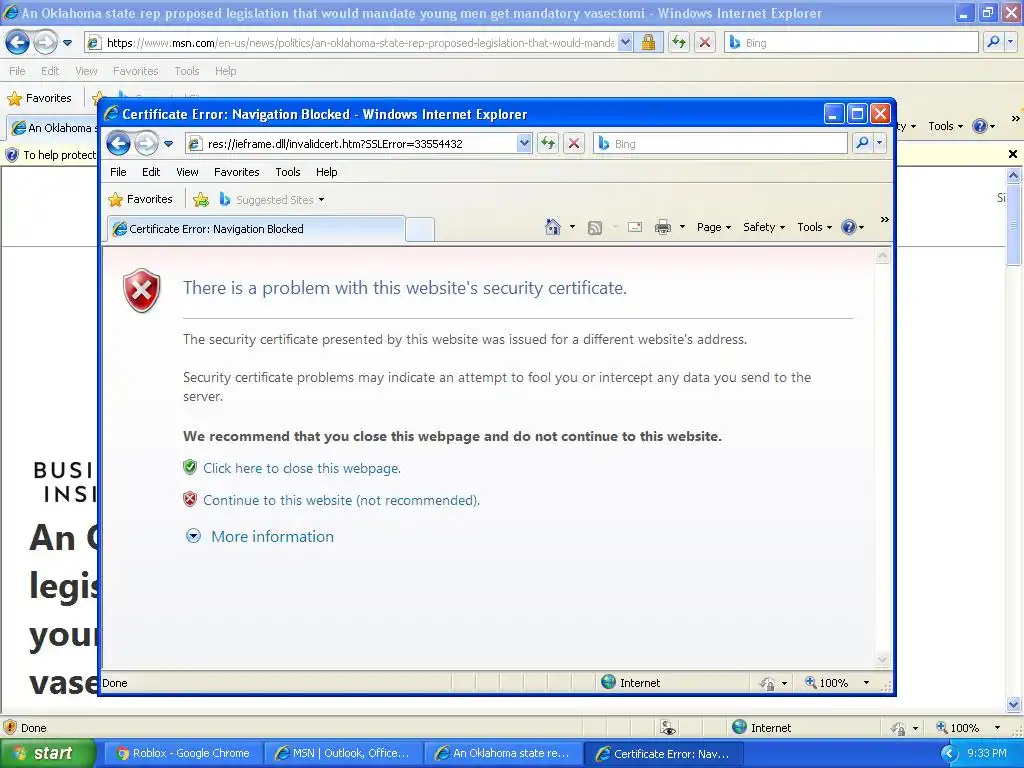The width and height of the screenshot is (1024, 768).
Task: Click Forward arrow in Certificate Error window
Action: pyautogui.click(x=146, y=144)
